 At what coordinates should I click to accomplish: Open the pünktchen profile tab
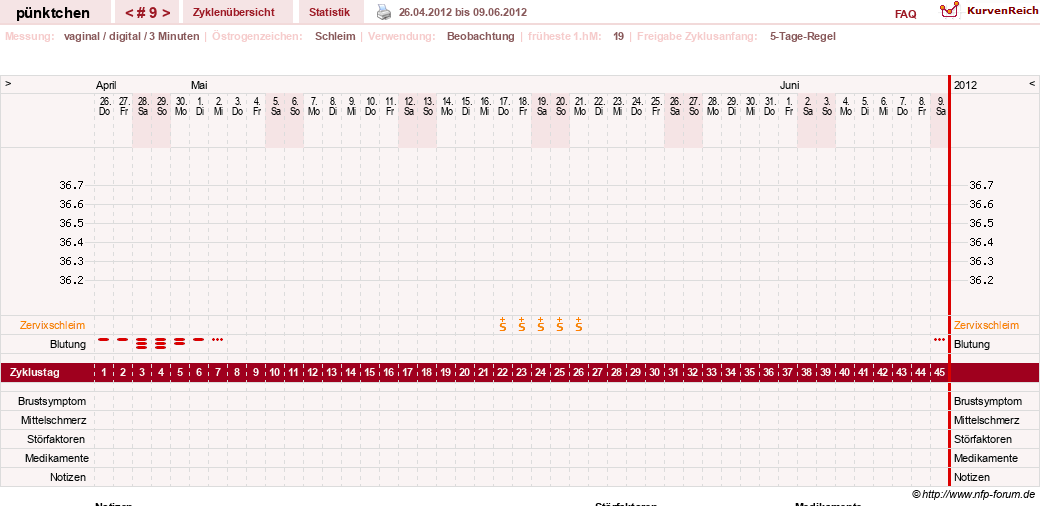click(x=53, y=13)
